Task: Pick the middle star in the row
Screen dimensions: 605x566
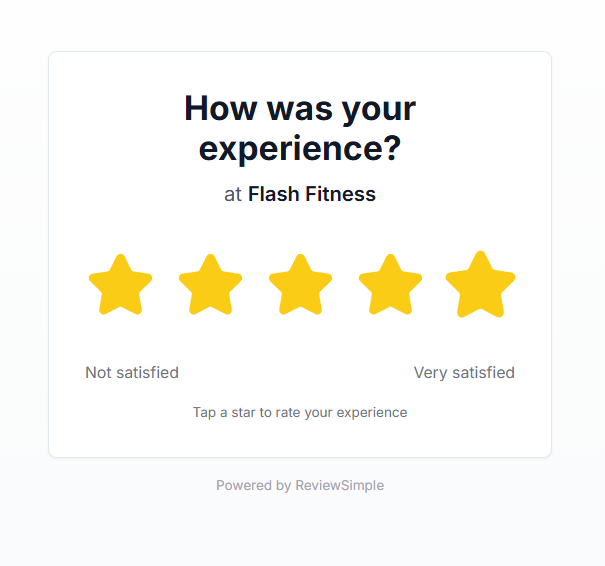Action: click(x=300, y=285)
